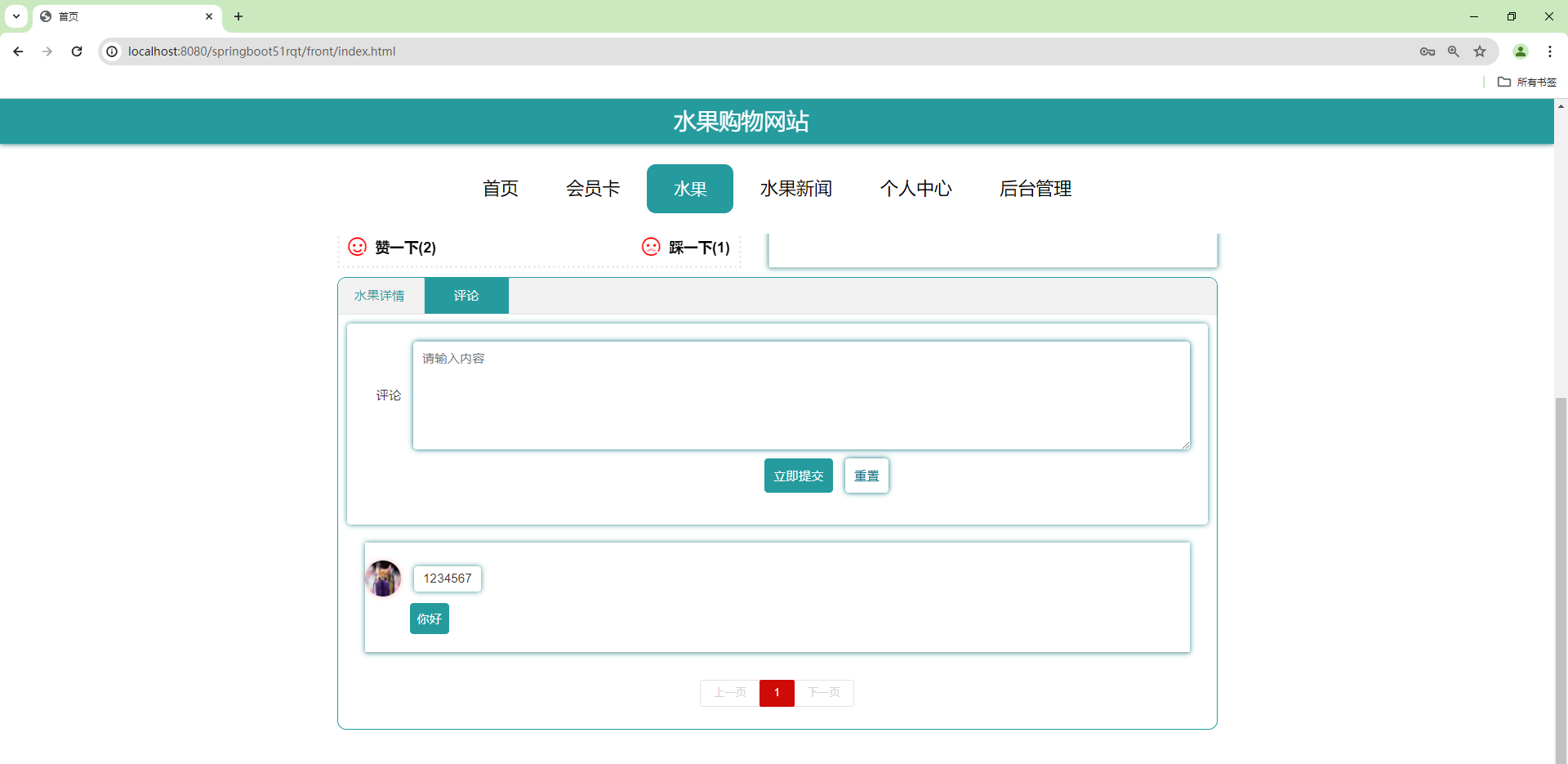This screenshot has width=1568, height=764.
Task: Submit the comment with 立即提交
Action: [798, 475]
